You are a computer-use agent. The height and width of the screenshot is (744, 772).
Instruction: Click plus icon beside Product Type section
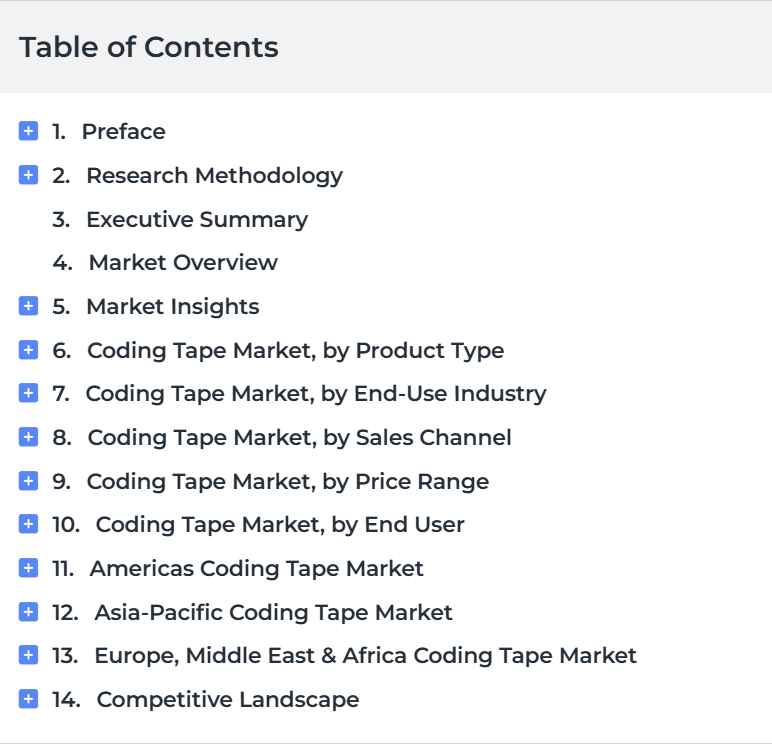(x=29, y=350)
